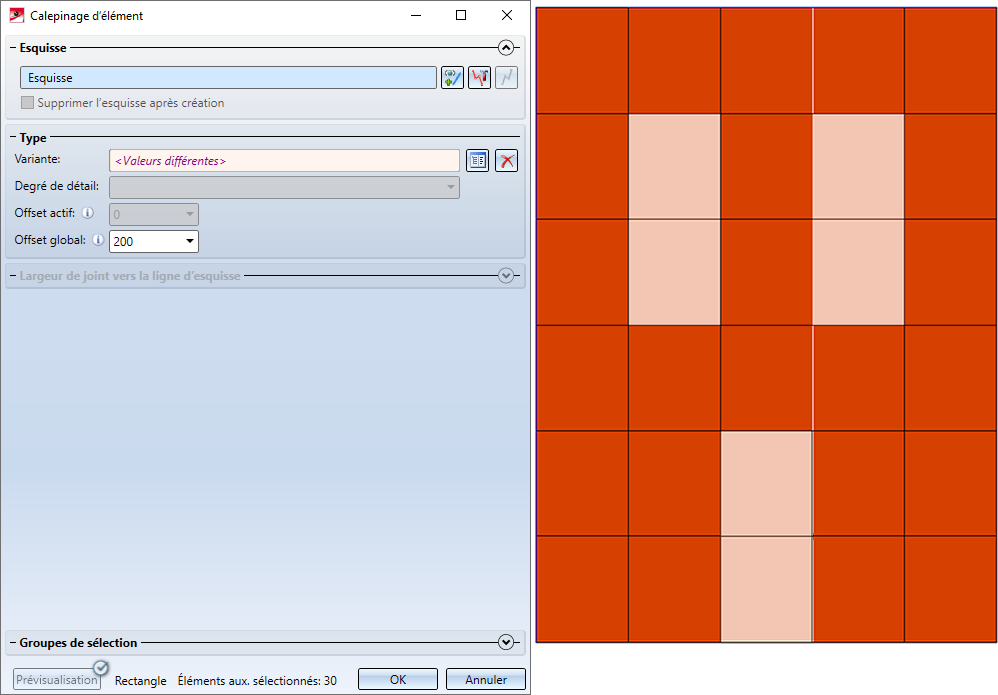
Task: Enable Supprimer l'esquisse après création checkbox
Action: click(27, 102)
